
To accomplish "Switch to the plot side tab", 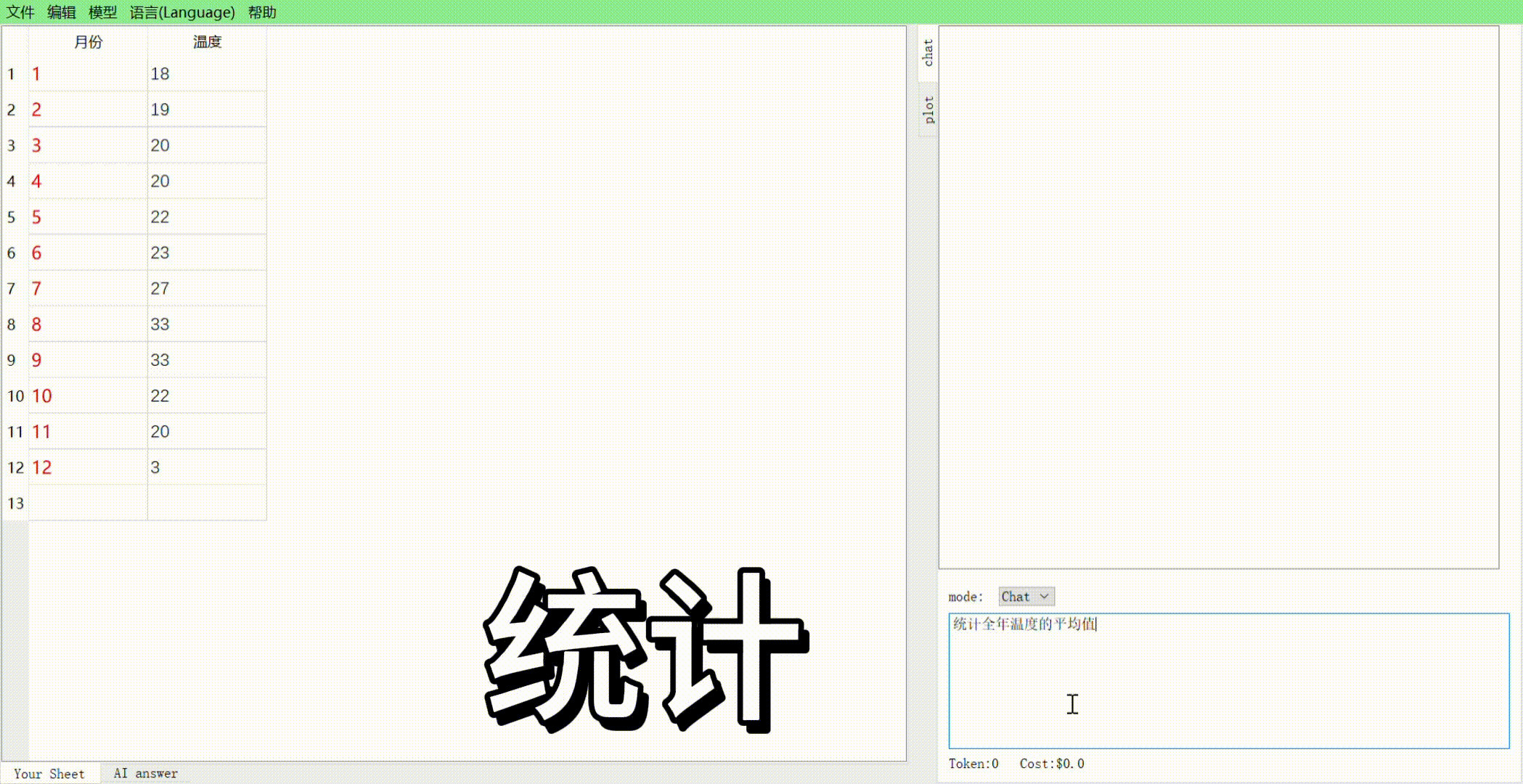I will pyautogui.click(x=928, y=110).
